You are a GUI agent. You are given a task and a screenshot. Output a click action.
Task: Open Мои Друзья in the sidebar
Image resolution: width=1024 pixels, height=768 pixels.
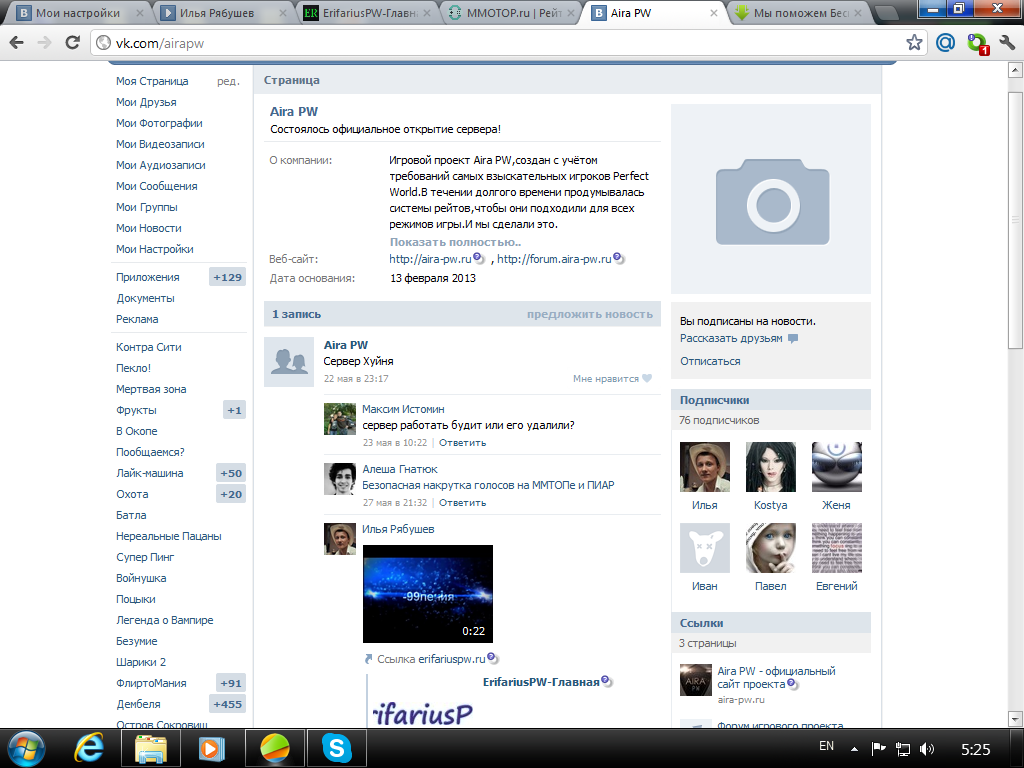[x=146, y=102]
